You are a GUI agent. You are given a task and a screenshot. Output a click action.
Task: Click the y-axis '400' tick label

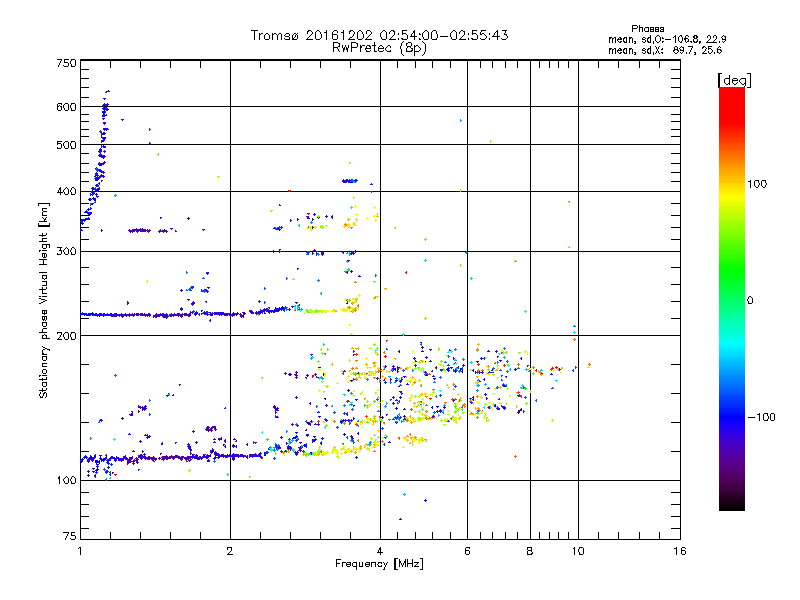66,192
